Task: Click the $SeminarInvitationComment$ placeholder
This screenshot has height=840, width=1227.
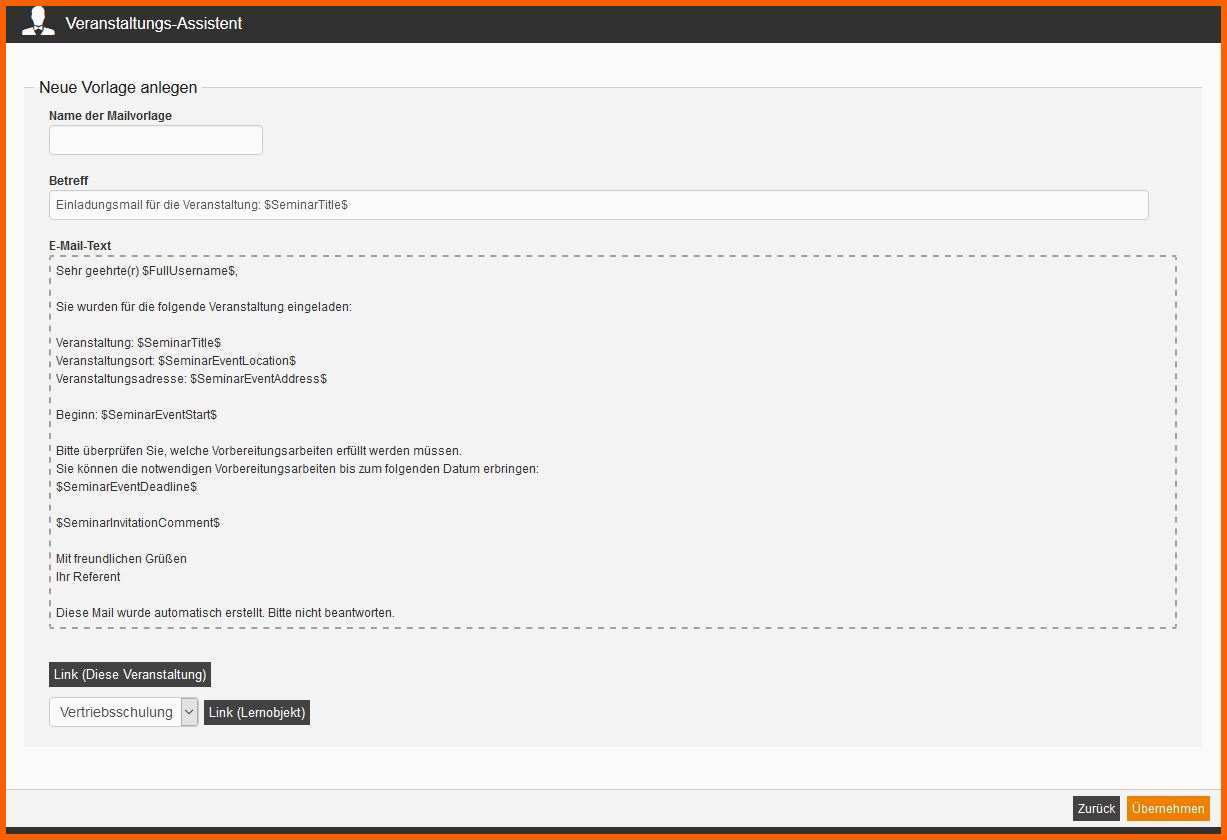Action: tap(138, 523)
